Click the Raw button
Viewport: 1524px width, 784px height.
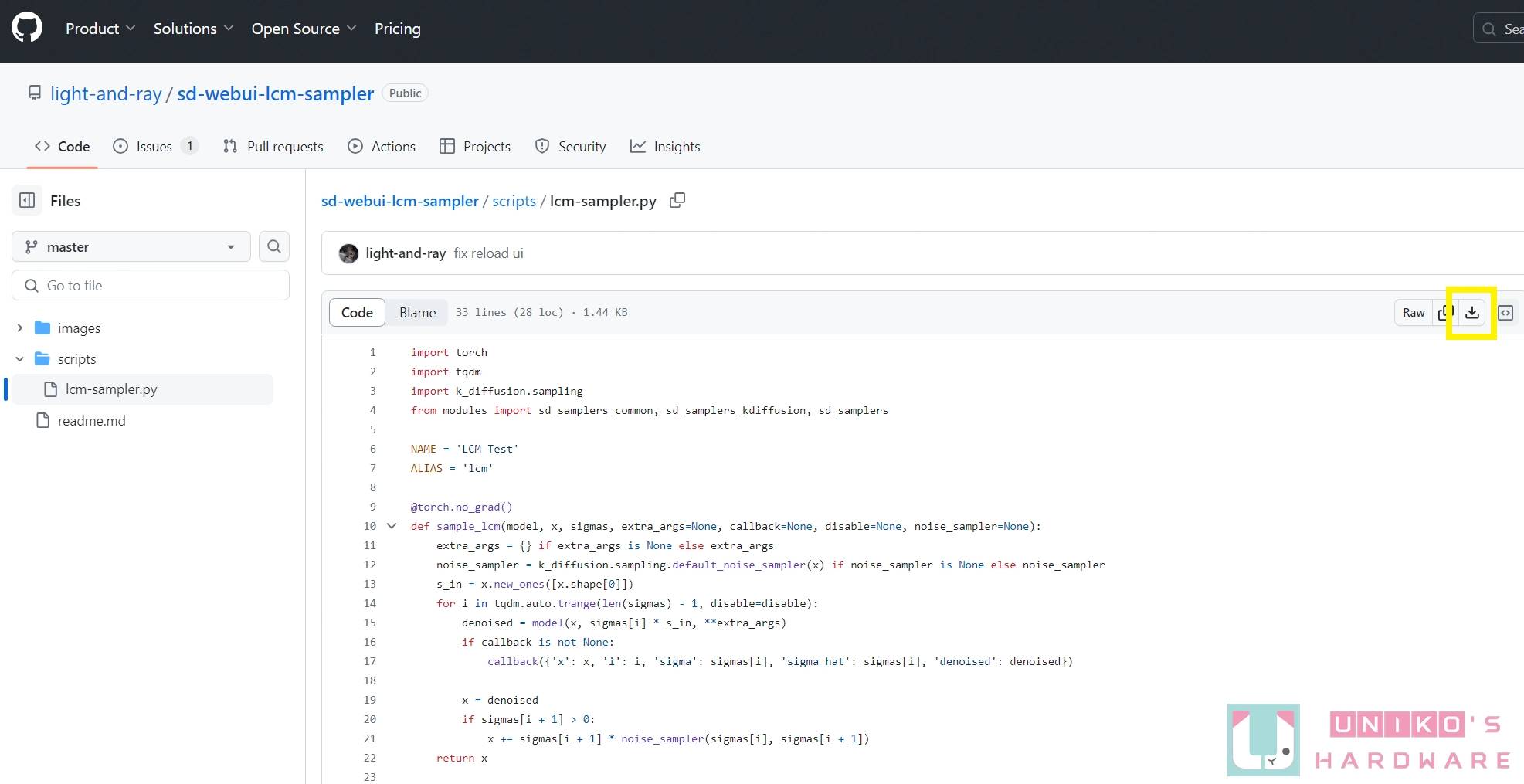point(1413,313)
